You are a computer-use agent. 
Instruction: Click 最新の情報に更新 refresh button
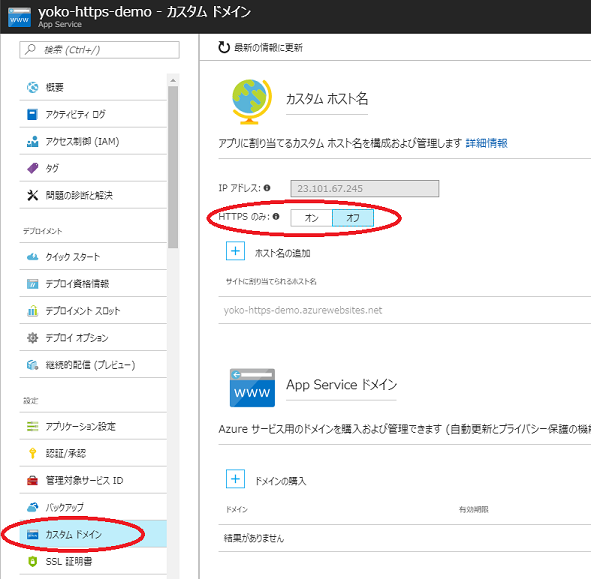pos(260,47)
